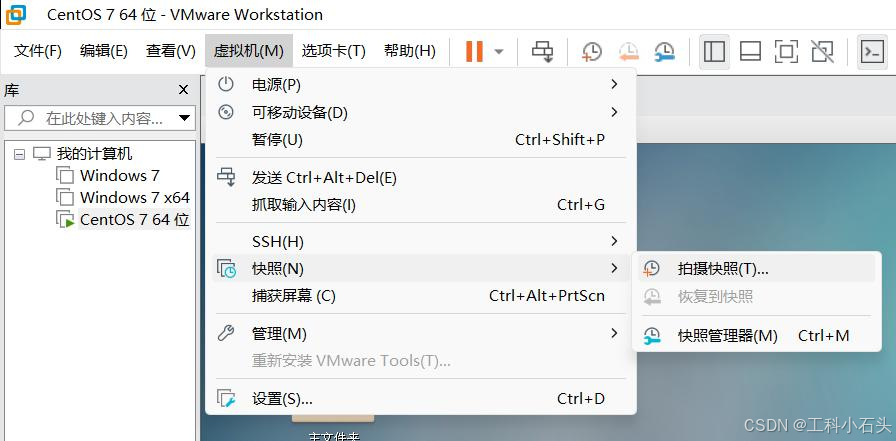Collapse the 我的计算机 tree node
Viewport: 896px width, 441px height.
coord(19,154)
